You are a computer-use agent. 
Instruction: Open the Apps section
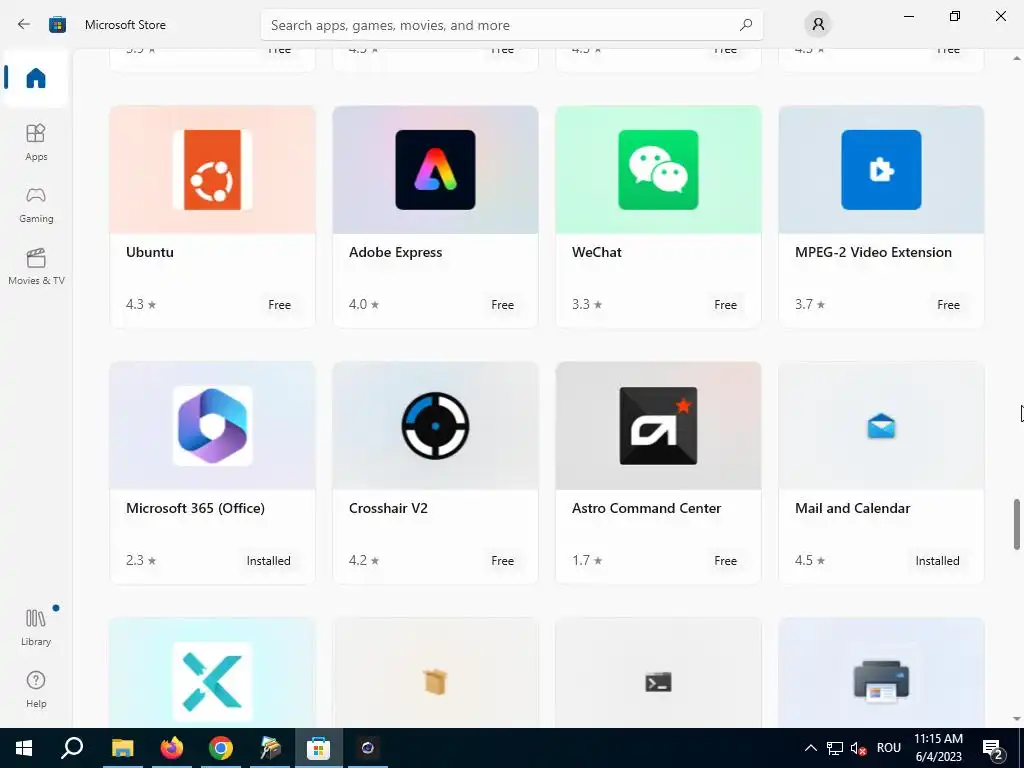[36, 142]
